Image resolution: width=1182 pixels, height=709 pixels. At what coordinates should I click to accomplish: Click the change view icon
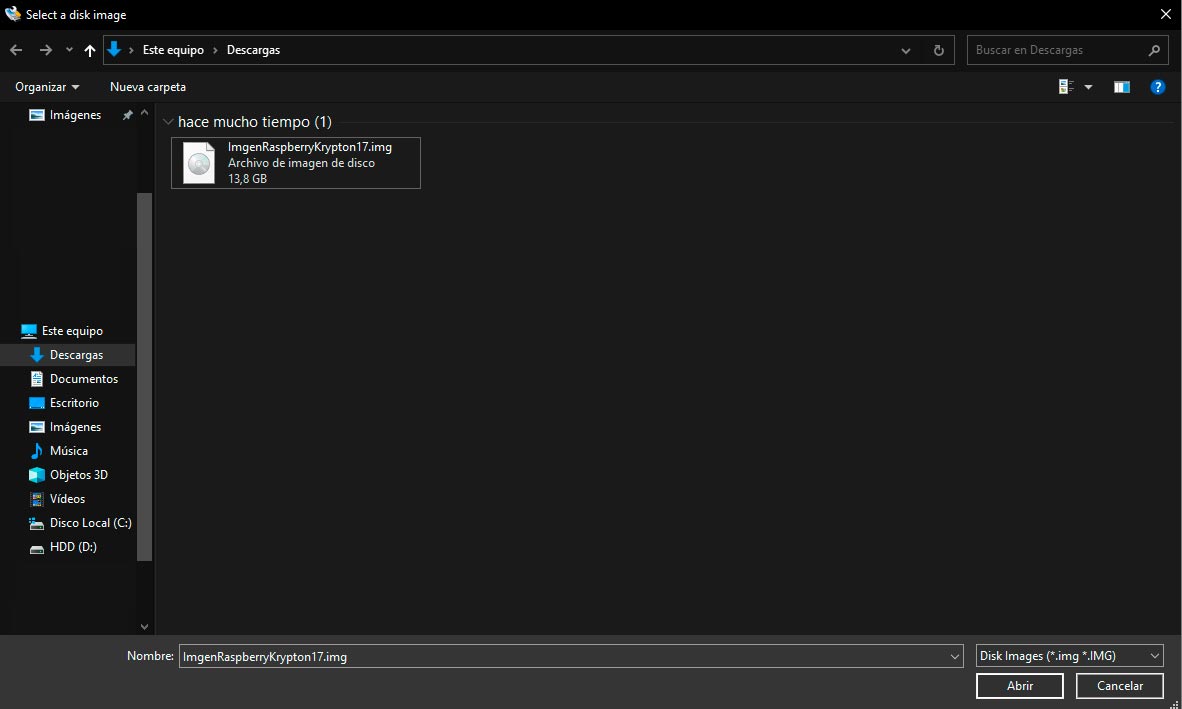click(x=1066, y=87)
